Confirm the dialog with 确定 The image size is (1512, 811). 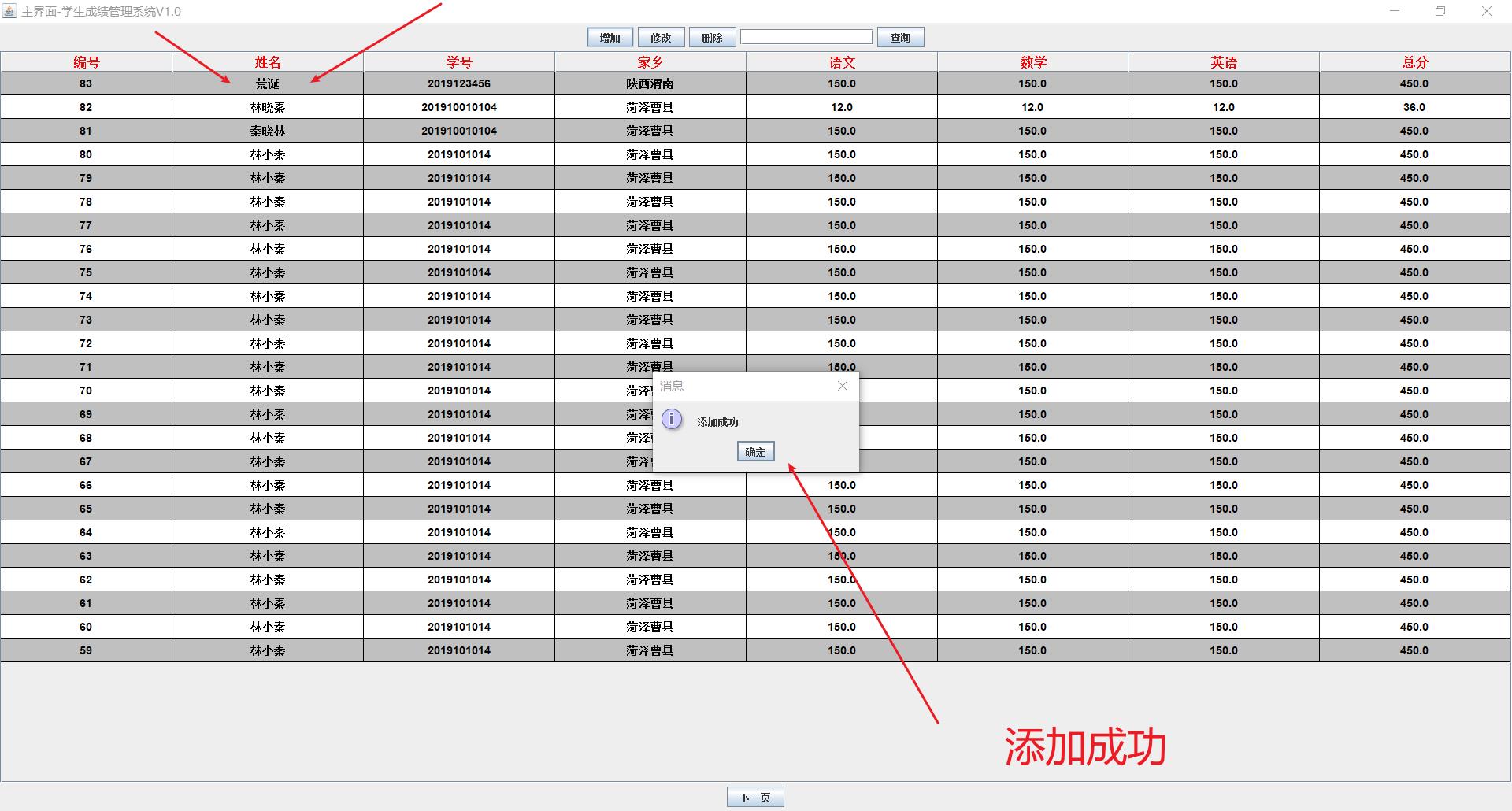[755, 452]
